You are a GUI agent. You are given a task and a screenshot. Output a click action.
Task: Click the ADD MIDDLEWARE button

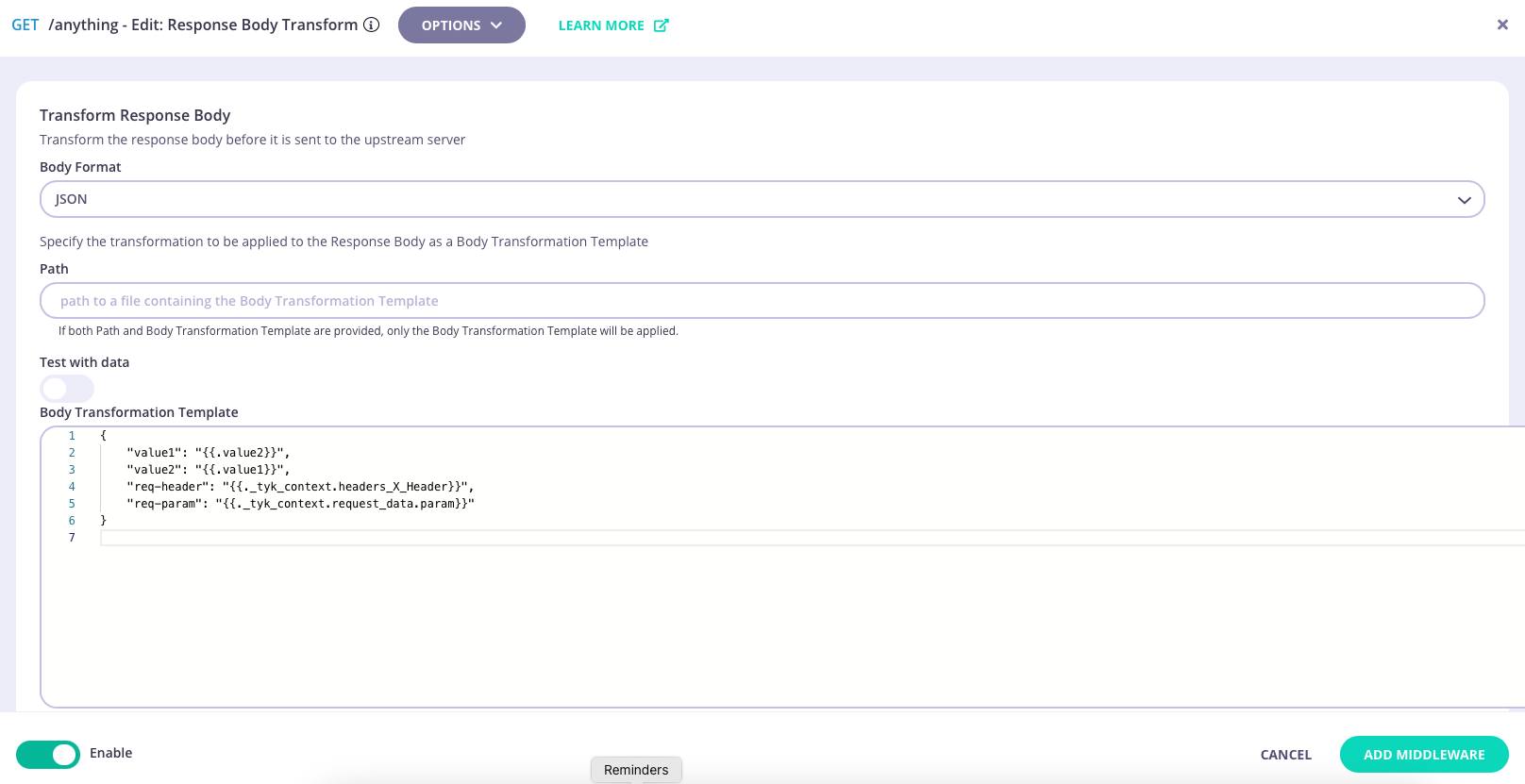tap(1423, 755)
